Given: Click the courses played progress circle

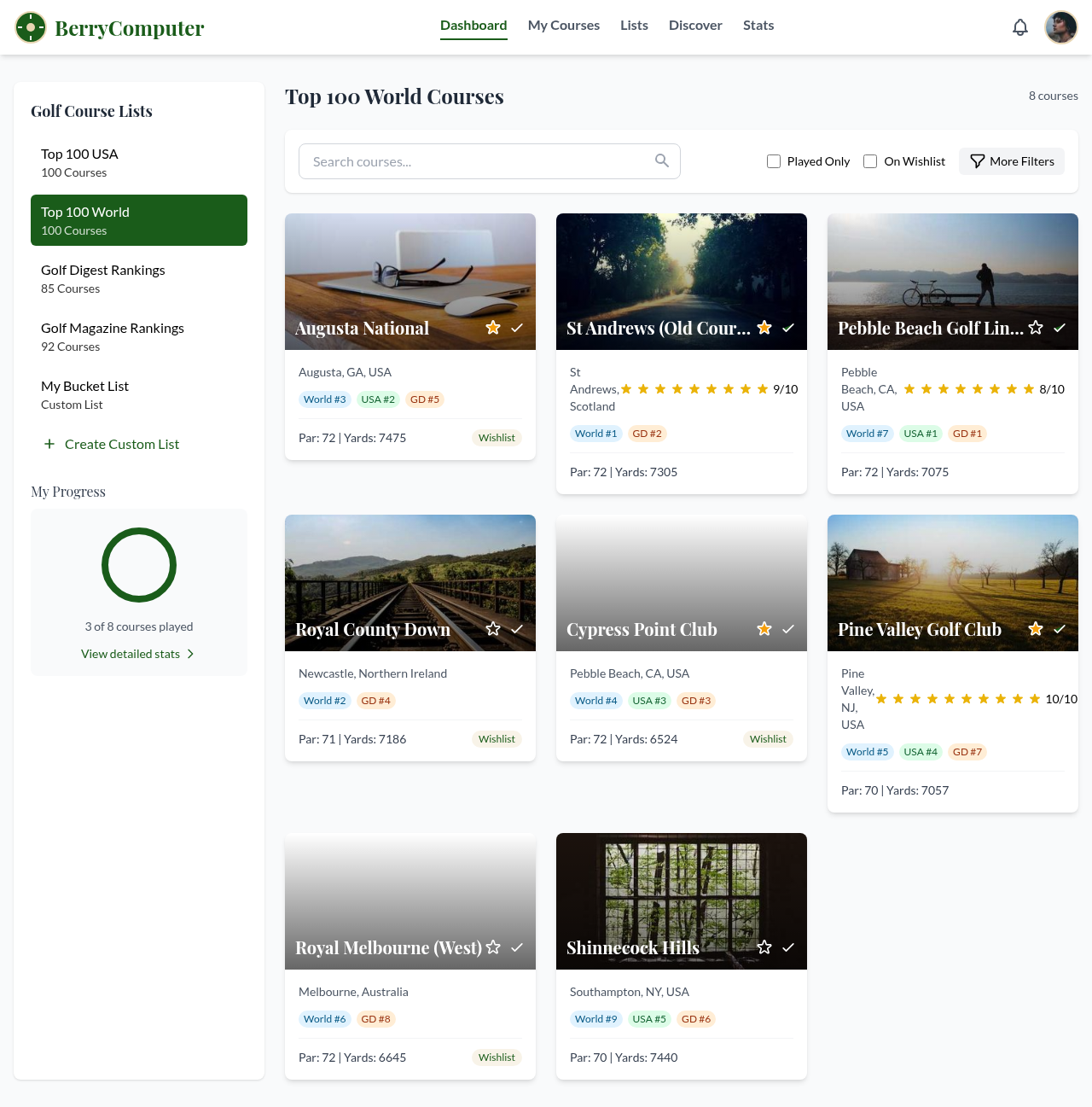Looking at the screenshot, I should click(x=139, y=564).
